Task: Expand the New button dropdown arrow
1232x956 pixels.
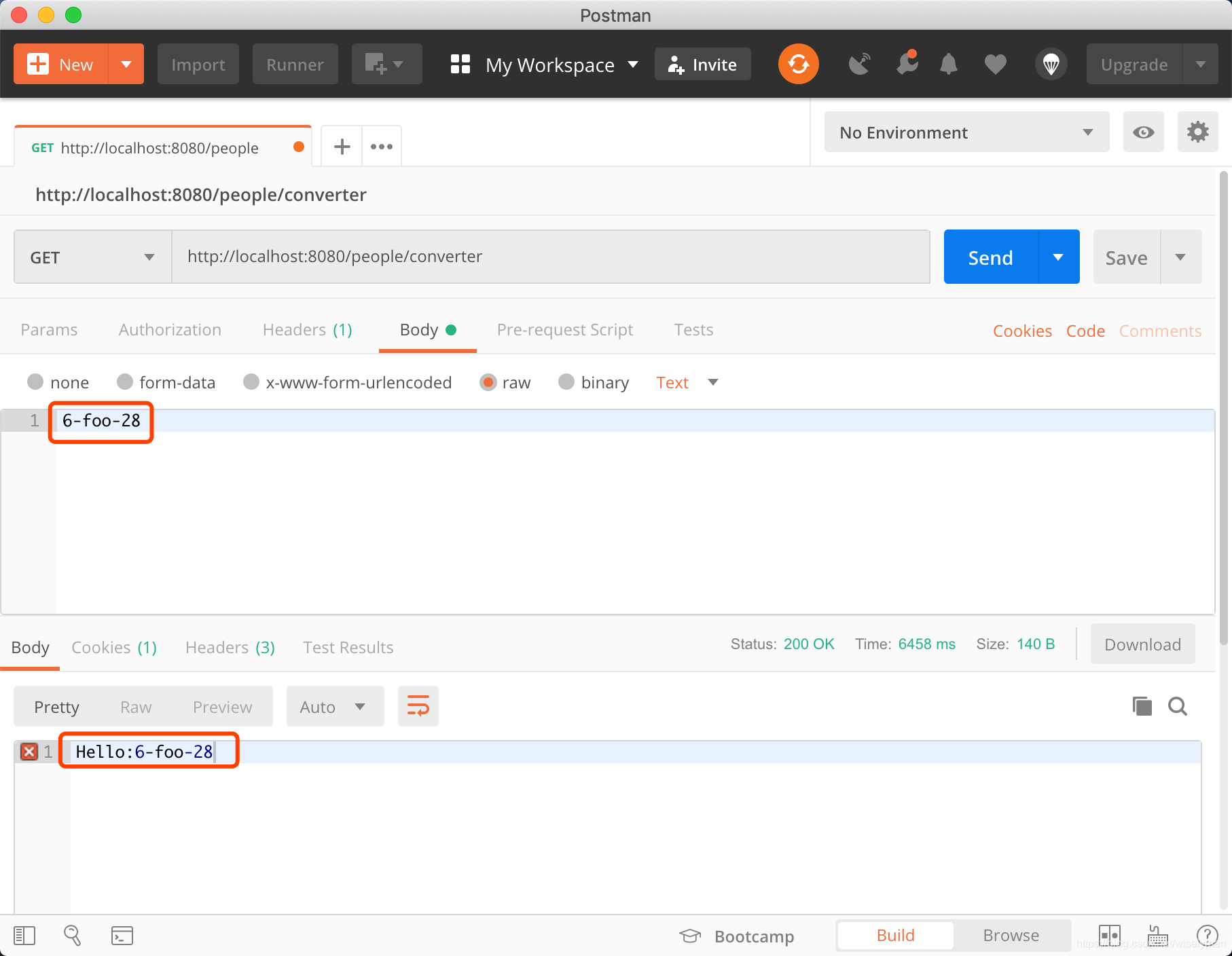Action: pyautogui.click(x=126, y=64)
